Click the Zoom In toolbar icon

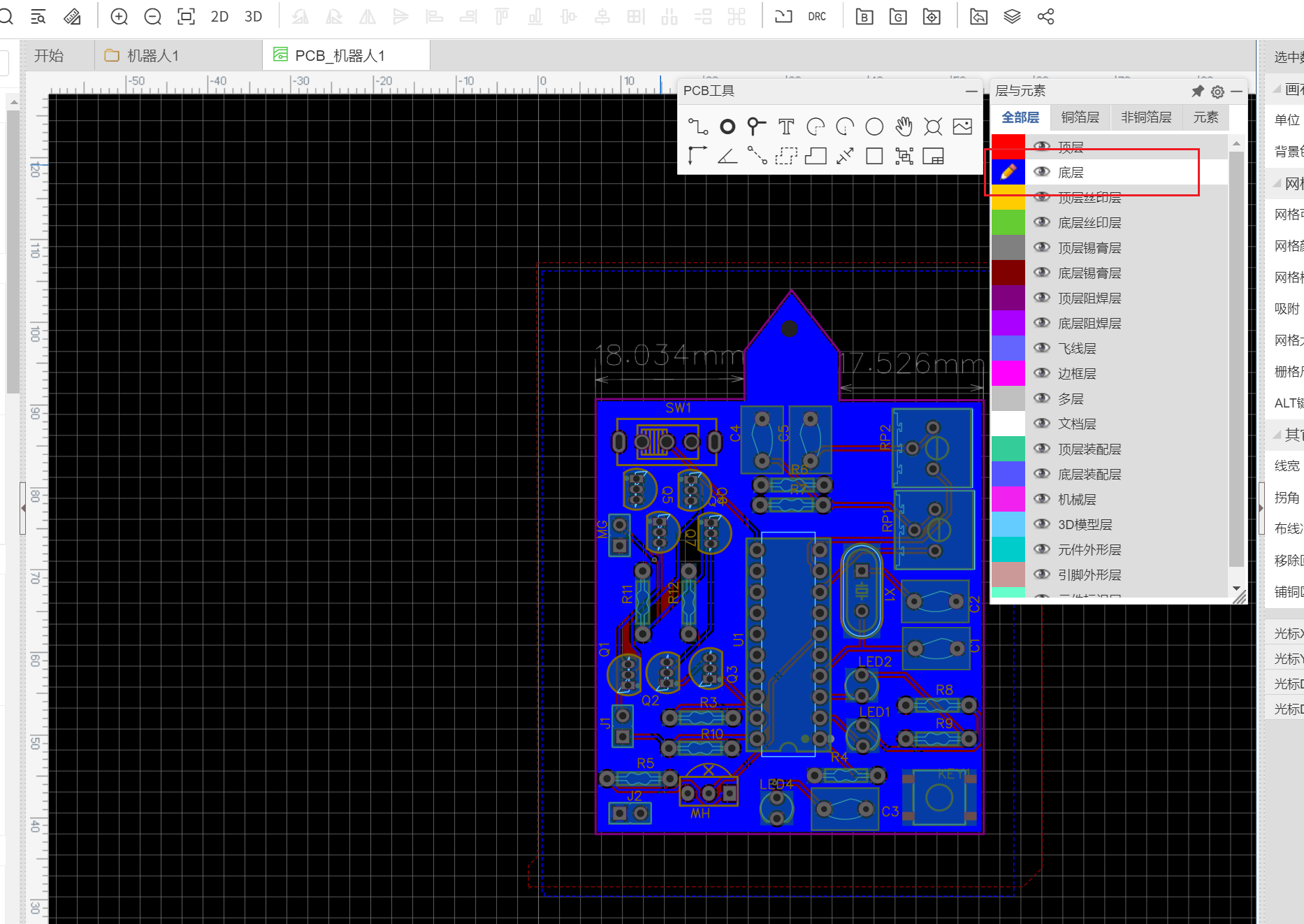119,17
